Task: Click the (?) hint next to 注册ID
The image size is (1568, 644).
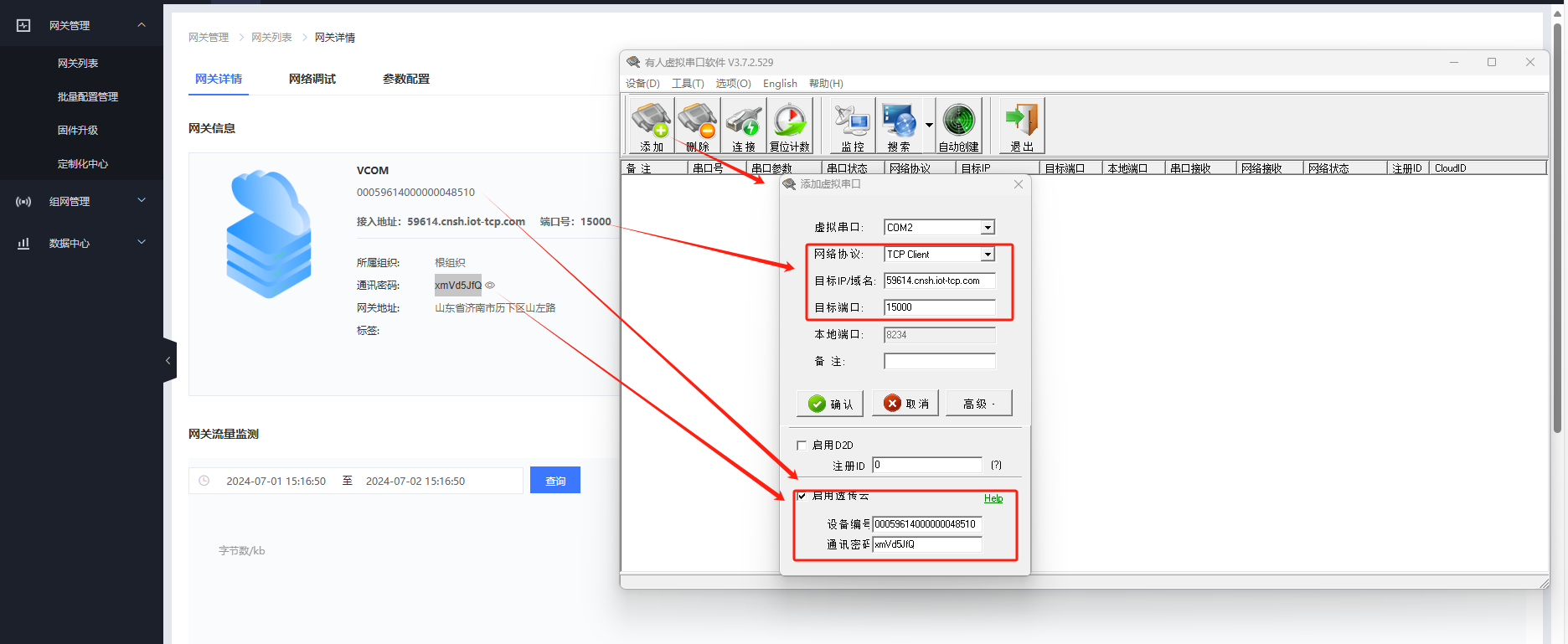Action: click(996, 466)
